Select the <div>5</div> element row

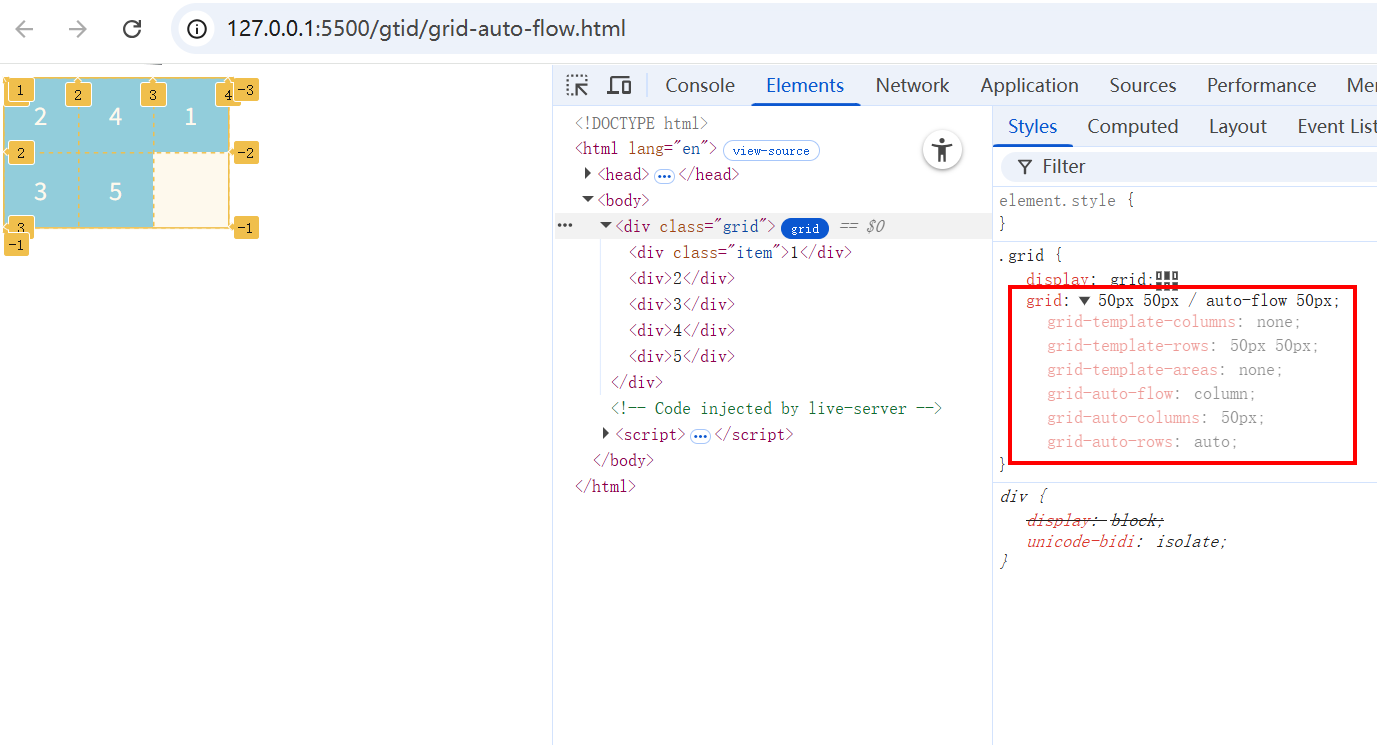(x=682, y=356)
